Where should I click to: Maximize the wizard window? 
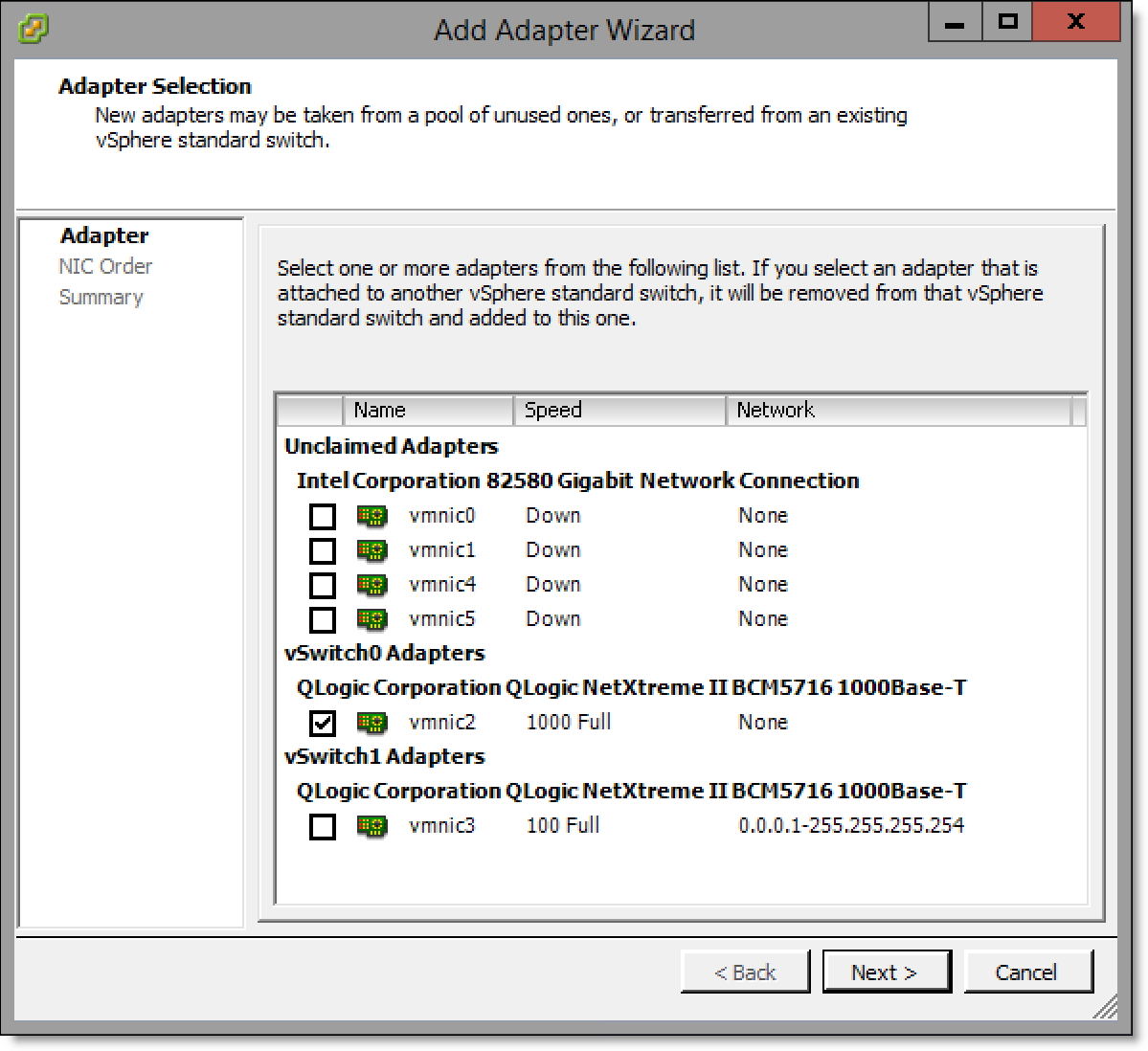[1007, 21]
